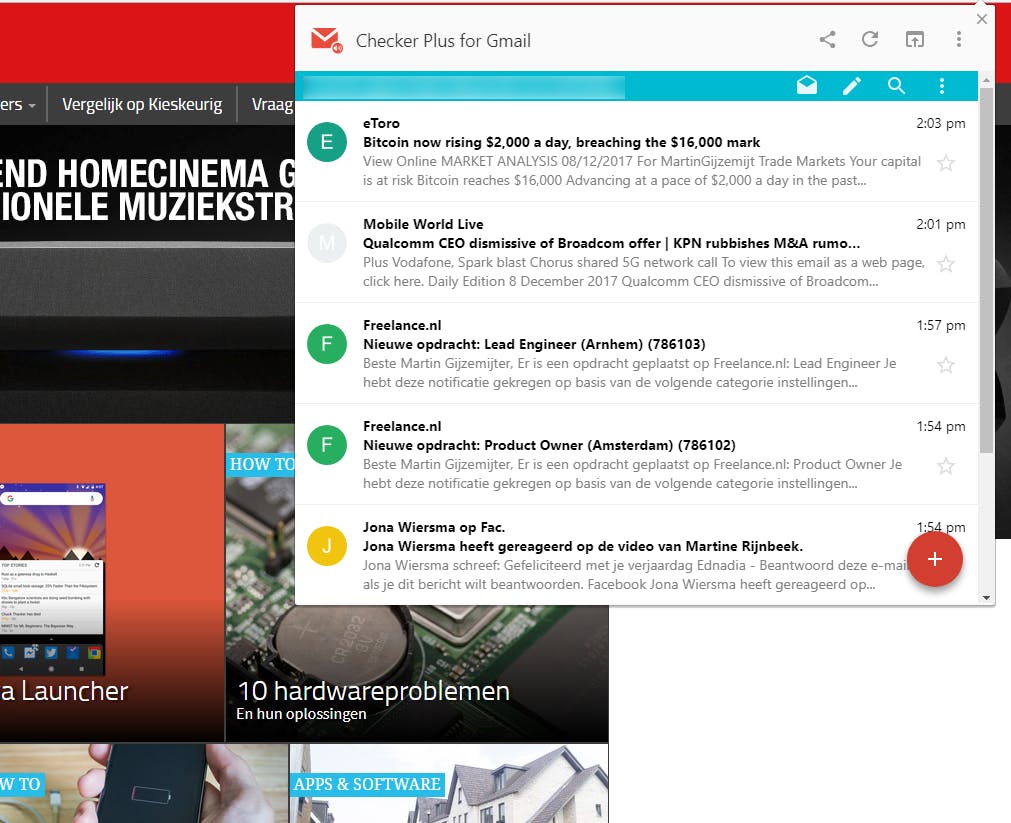This screenshot has width=1011, height=823.
Task: Compose a new mail with the pencil icon
Action: click(852, 86)
